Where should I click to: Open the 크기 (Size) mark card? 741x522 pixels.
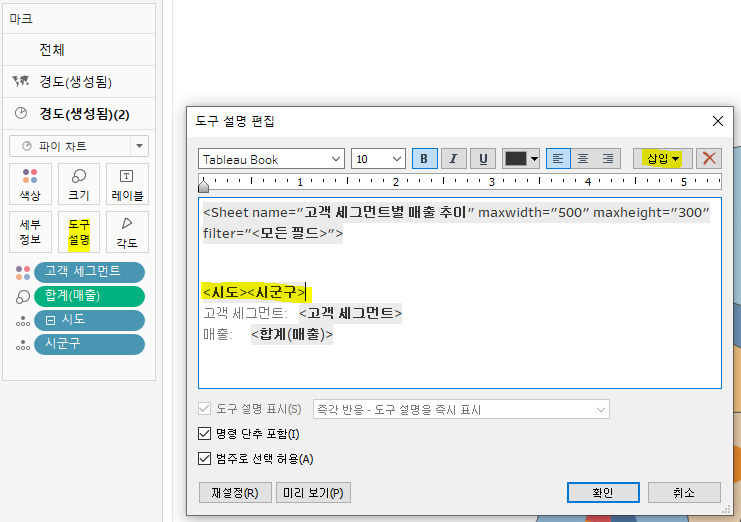(79, 184)
